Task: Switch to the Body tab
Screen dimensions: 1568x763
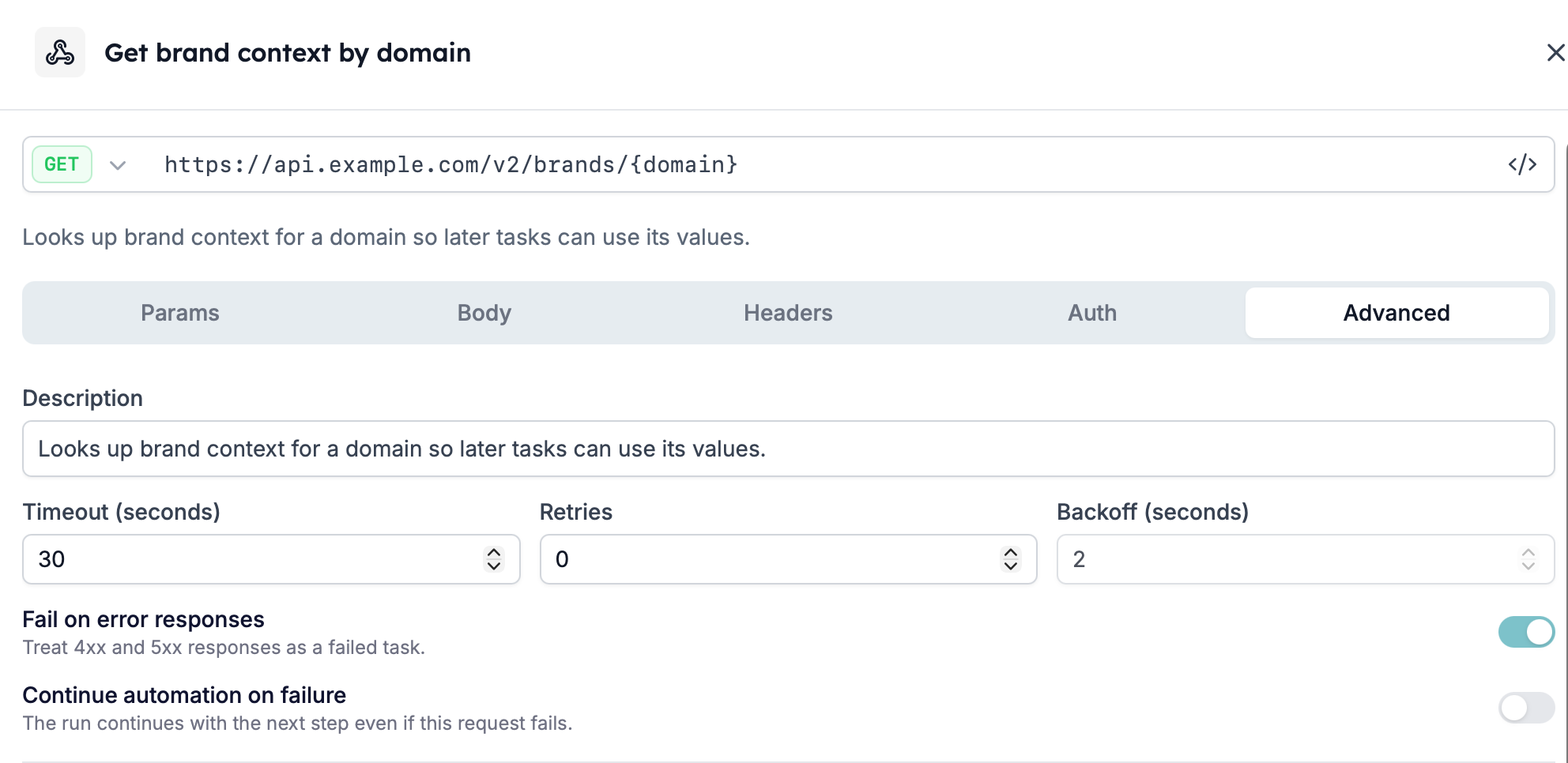Action: (x=484, y=313)
